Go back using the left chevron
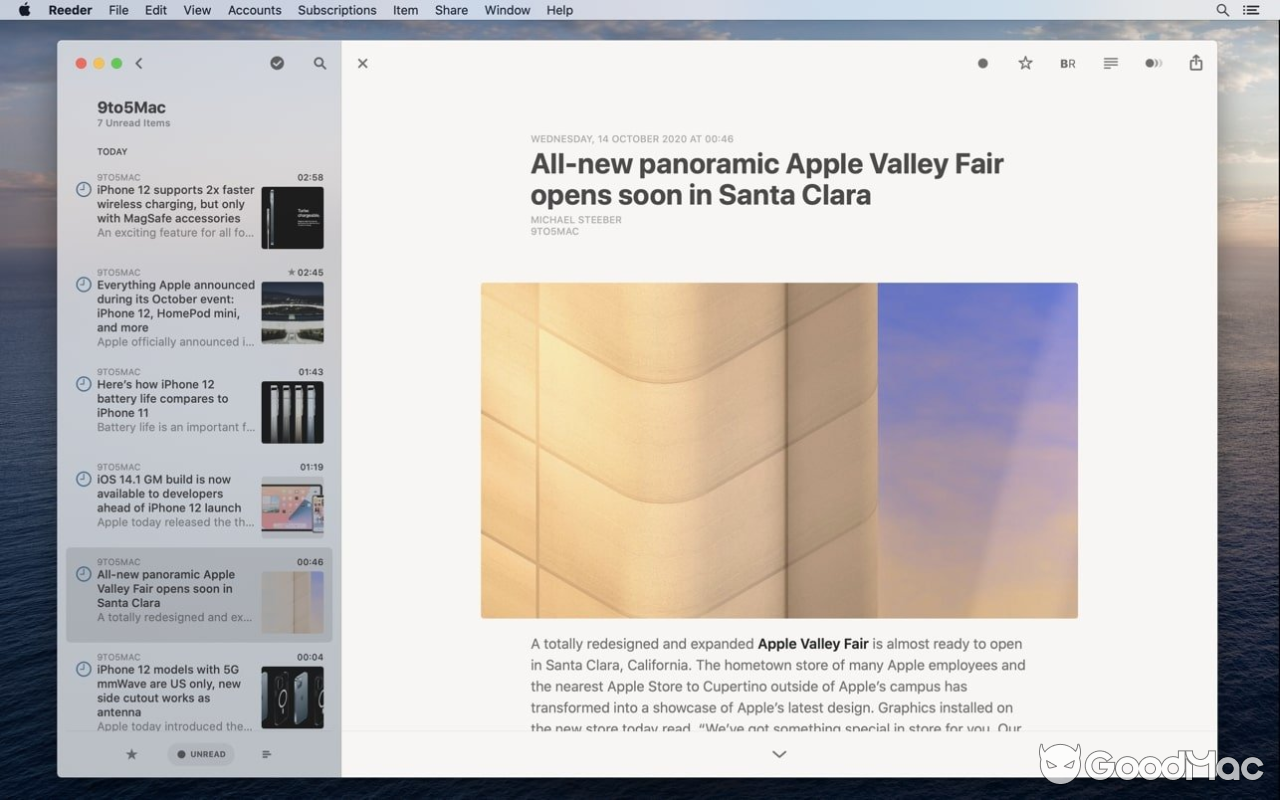Viewport: 1280px width, 800px height. 139,63
